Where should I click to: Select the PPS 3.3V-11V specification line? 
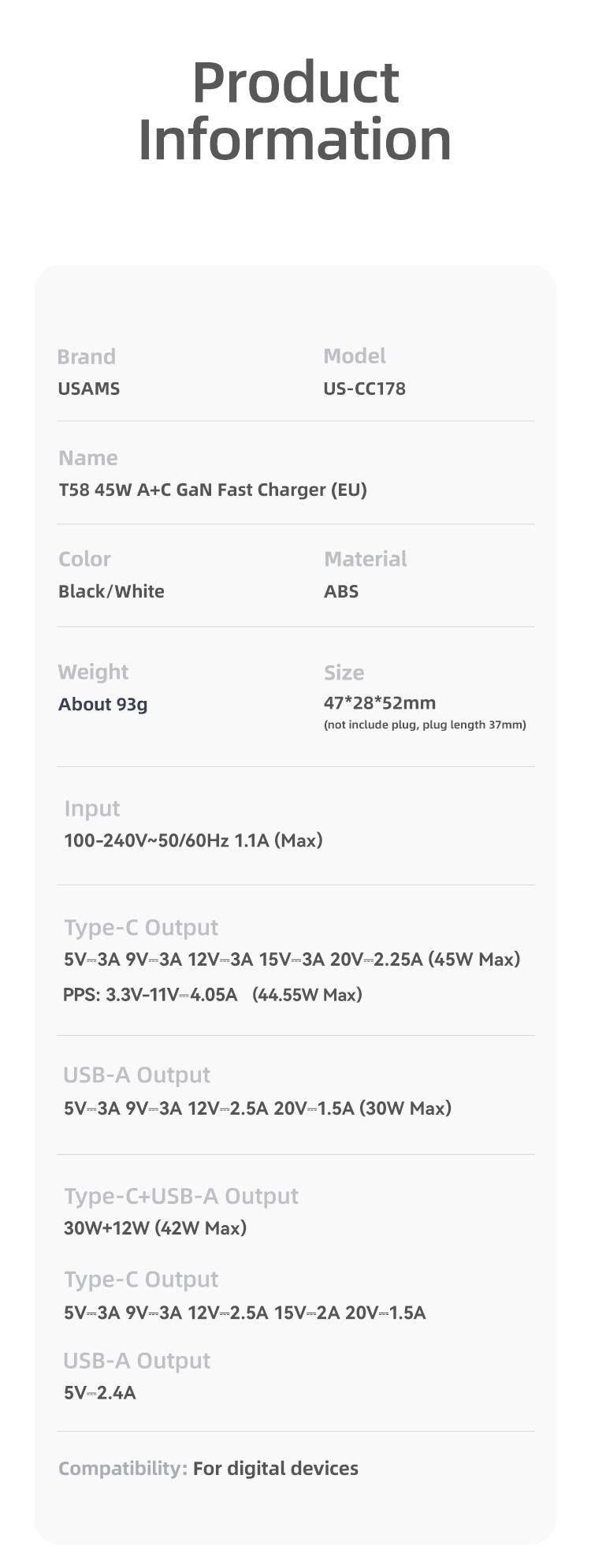click(213, 995)
